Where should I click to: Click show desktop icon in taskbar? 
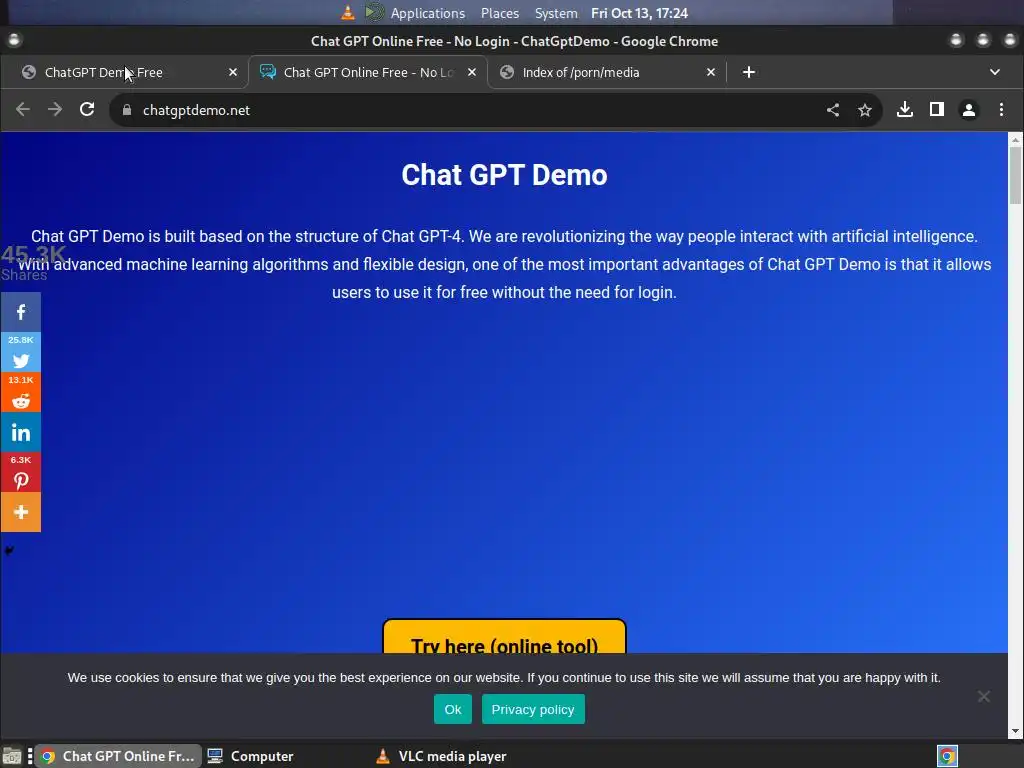tap(12, 756)
